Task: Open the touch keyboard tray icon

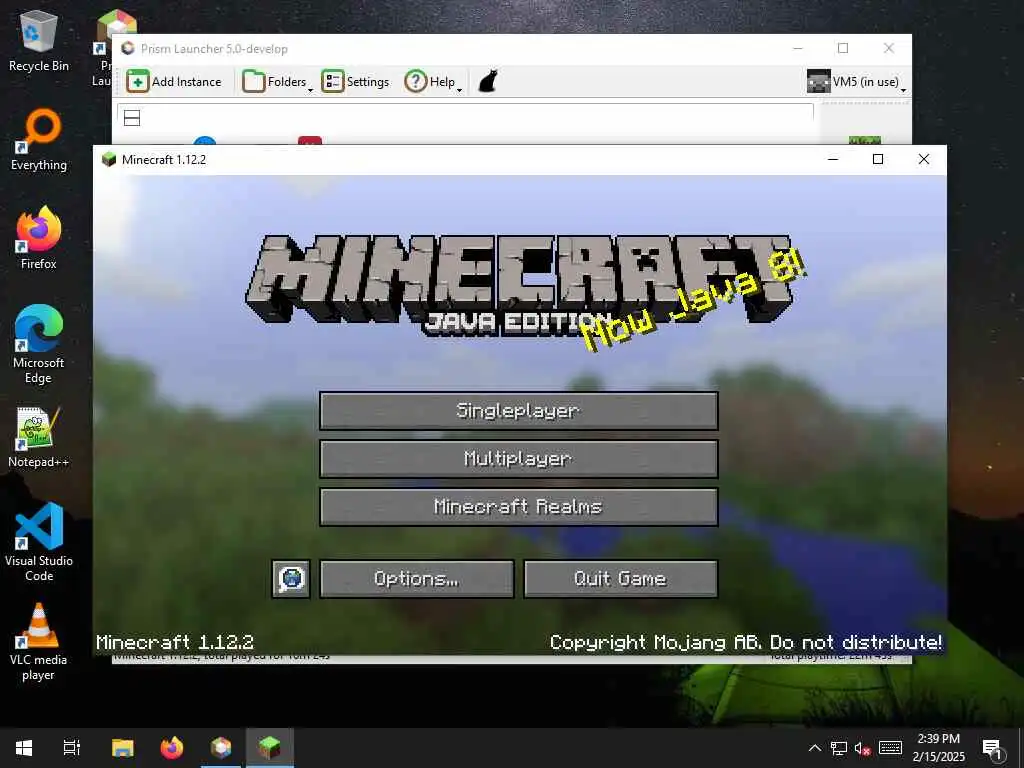Action: pyautogui.click(x=890, y=748)
